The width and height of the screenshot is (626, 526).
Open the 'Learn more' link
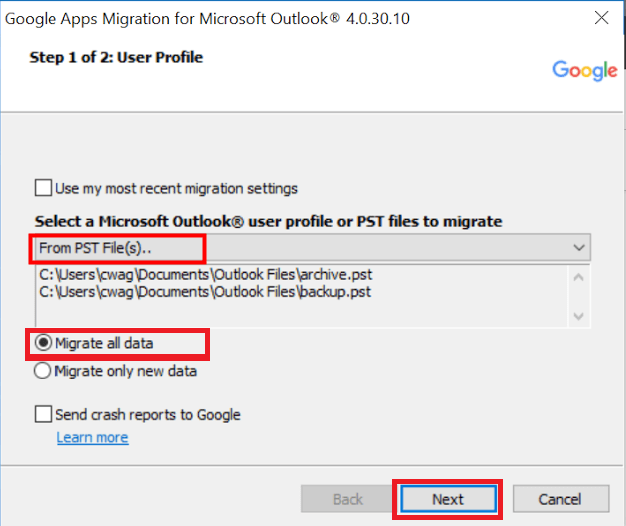pos(92,437)
